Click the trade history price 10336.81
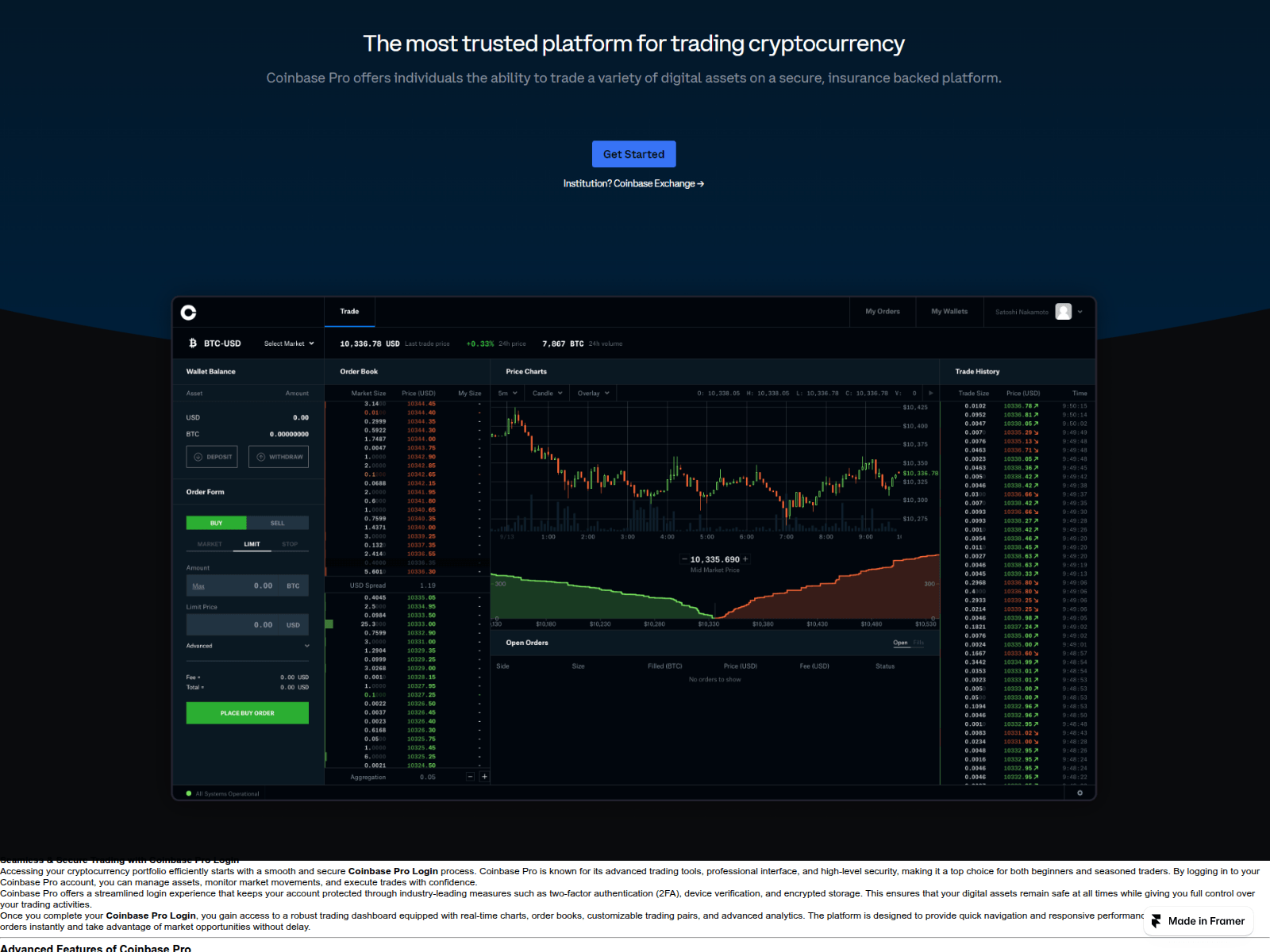Screen dimensions: 1270x952 tap(1021, 415)
